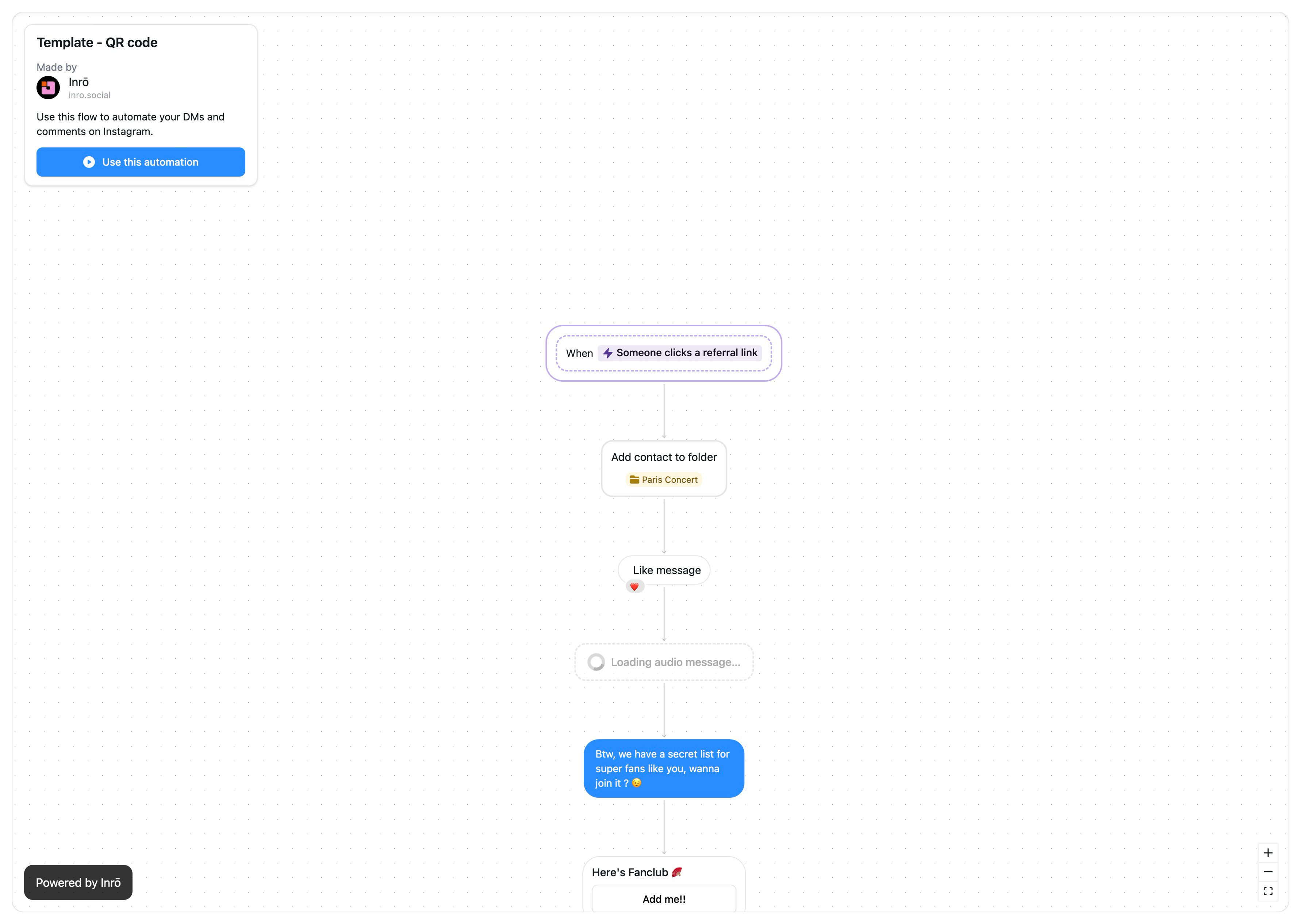
Task: Click the Add me!! button
Action: coord(664,899)
